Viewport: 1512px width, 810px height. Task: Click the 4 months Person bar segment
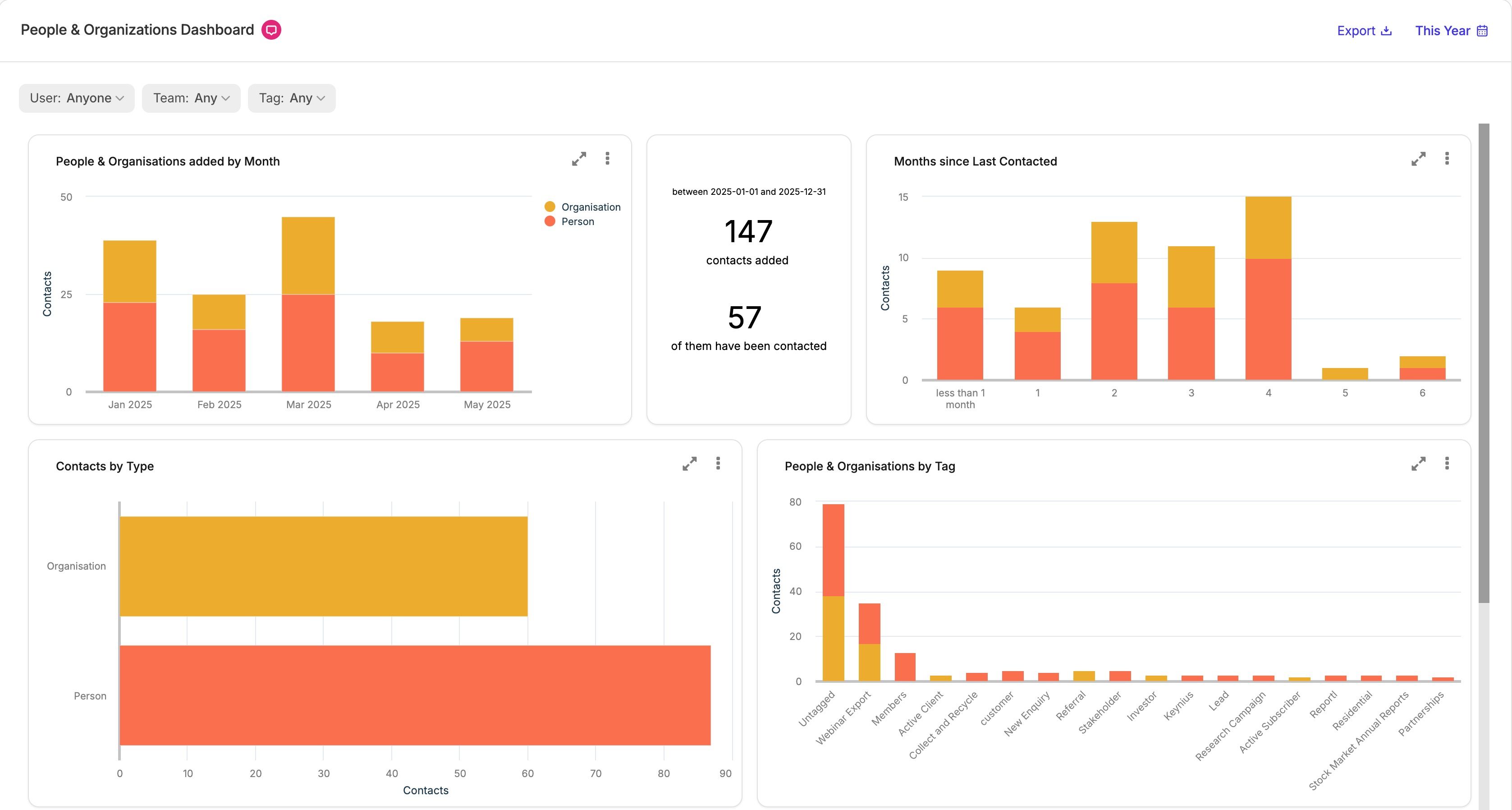click(1269, 319)
